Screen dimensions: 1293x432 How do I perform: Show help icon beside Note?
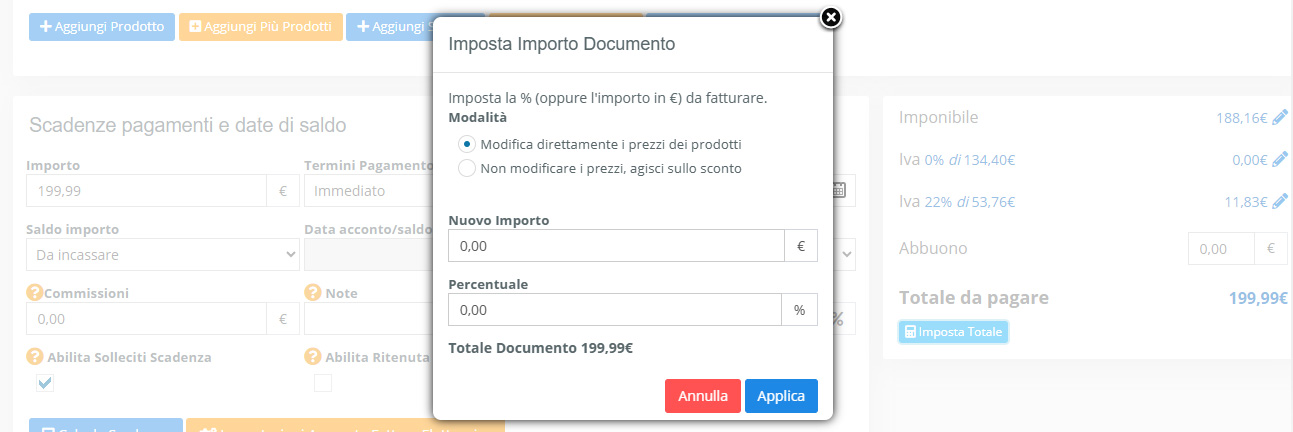[312, 293]
